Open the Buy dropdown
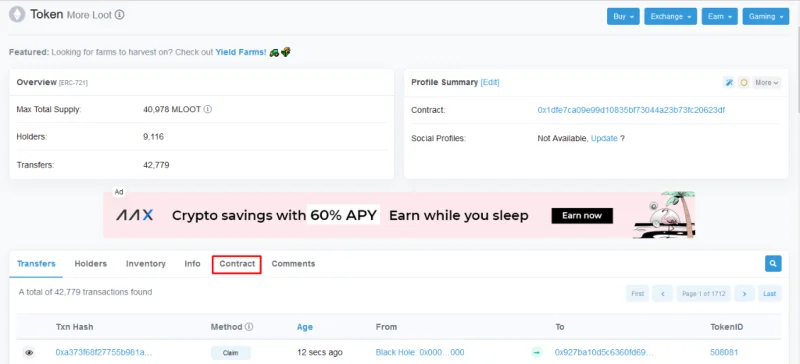The height and width of the screenshot is (364, 800). click(x=623, y=16)
